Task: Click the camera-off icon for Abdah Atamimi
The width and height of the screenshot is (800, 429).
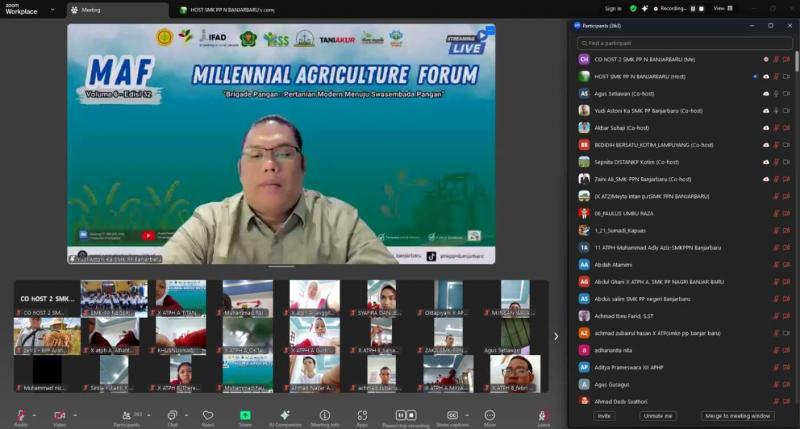Action: tap(786, 265)
